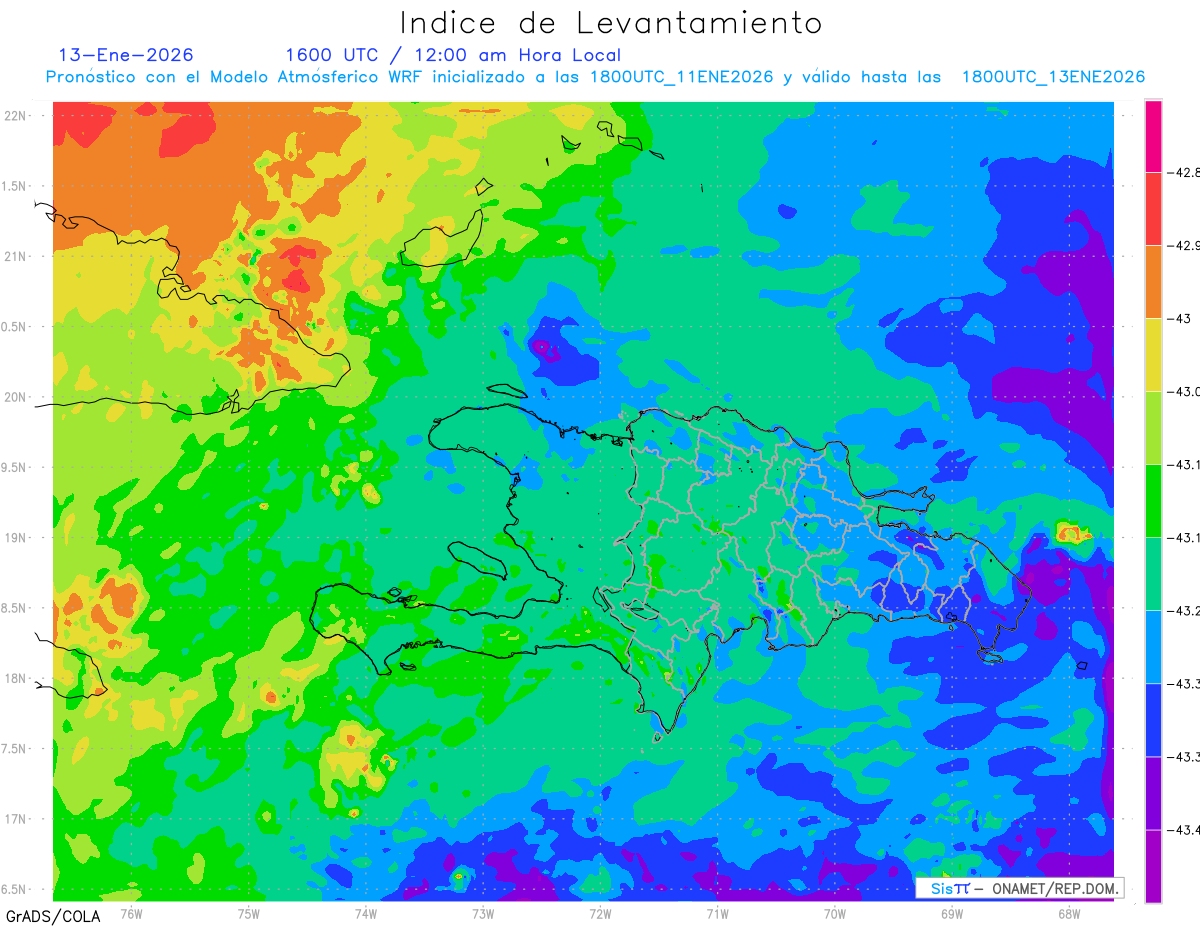Viewport: 1200px width, 927px height.
Task: Select the date text "13-Ene-2026"
Action: coord(126,55)
